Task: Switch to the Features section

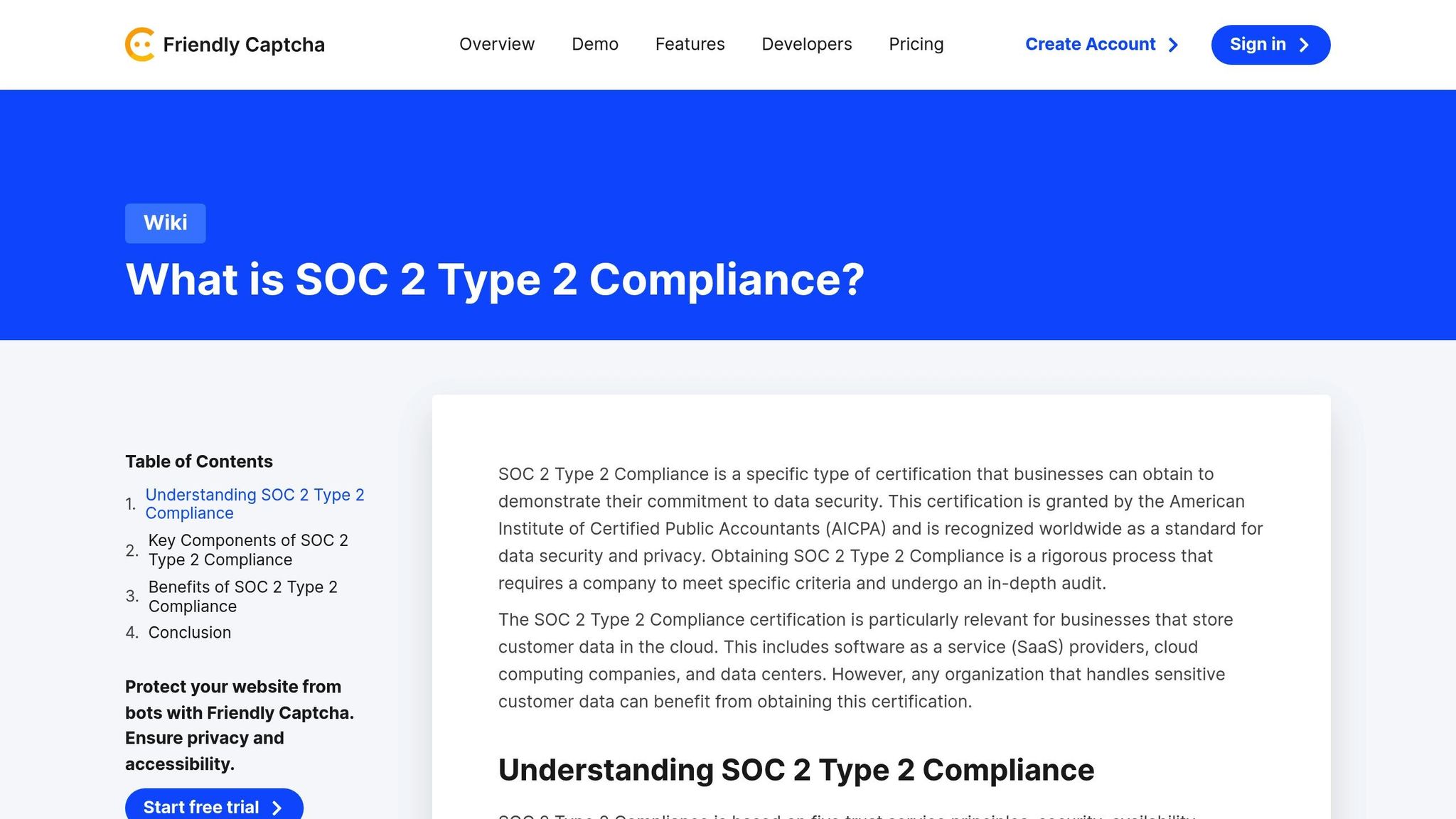Action: pyautogui.click(x=690, y=44)
